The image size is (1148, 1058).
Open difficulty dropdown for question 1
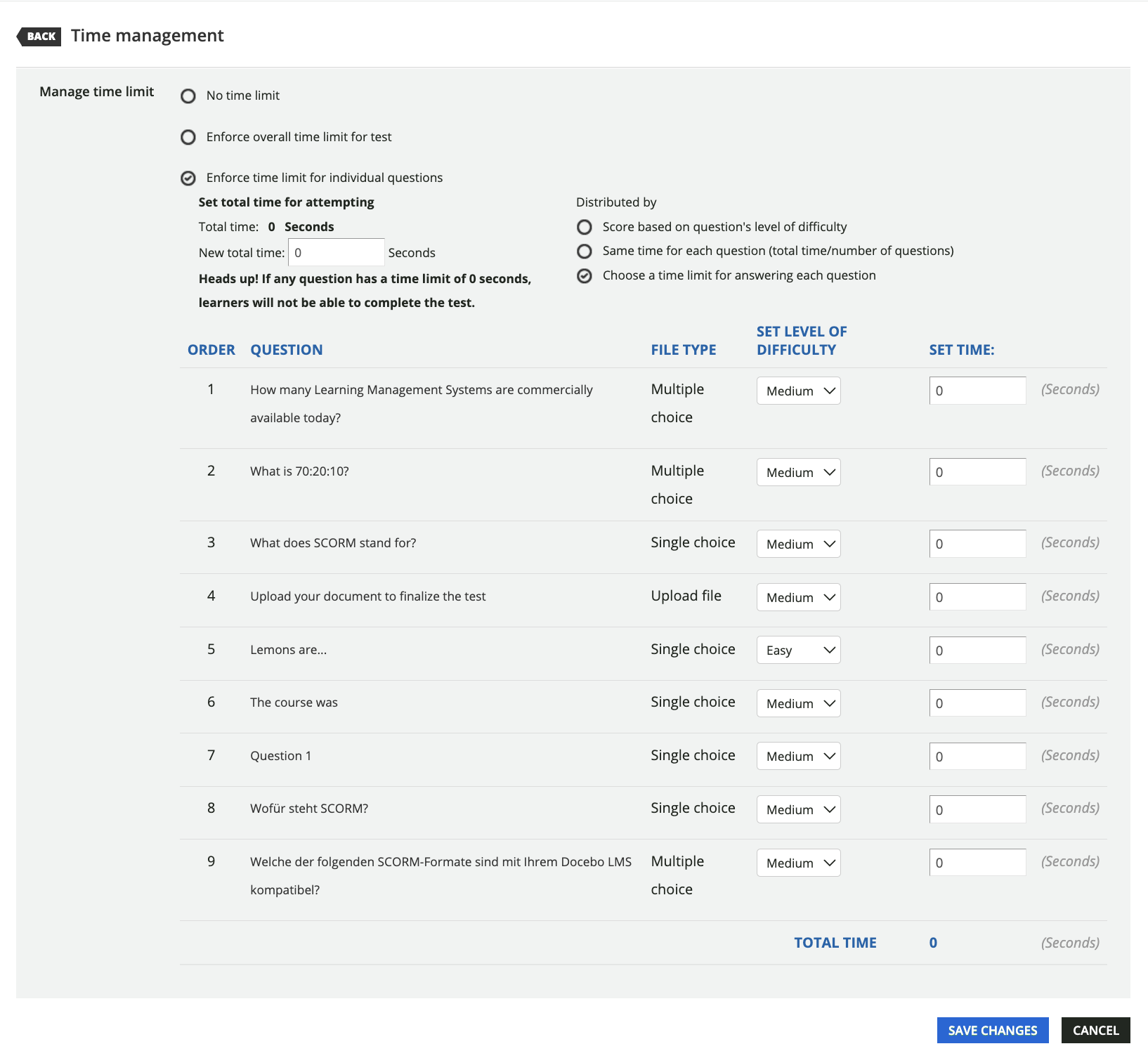click(799, 391)
